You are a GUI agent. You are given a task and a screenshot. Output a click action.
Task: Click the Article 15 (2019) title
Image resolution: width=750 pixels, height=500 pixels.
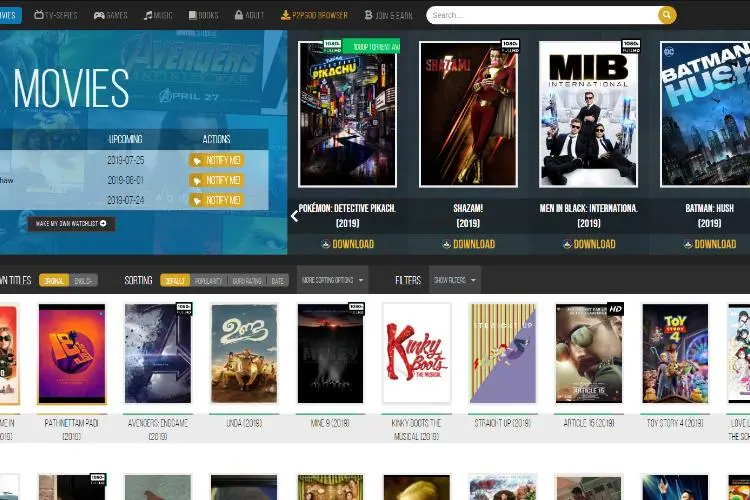[x=589, y=423]
